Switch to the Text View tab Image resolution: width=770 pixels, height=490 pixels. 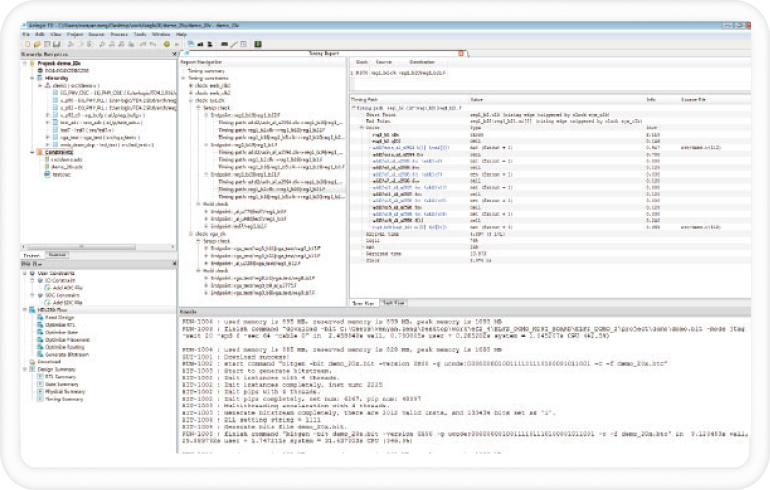coord(393,301)
